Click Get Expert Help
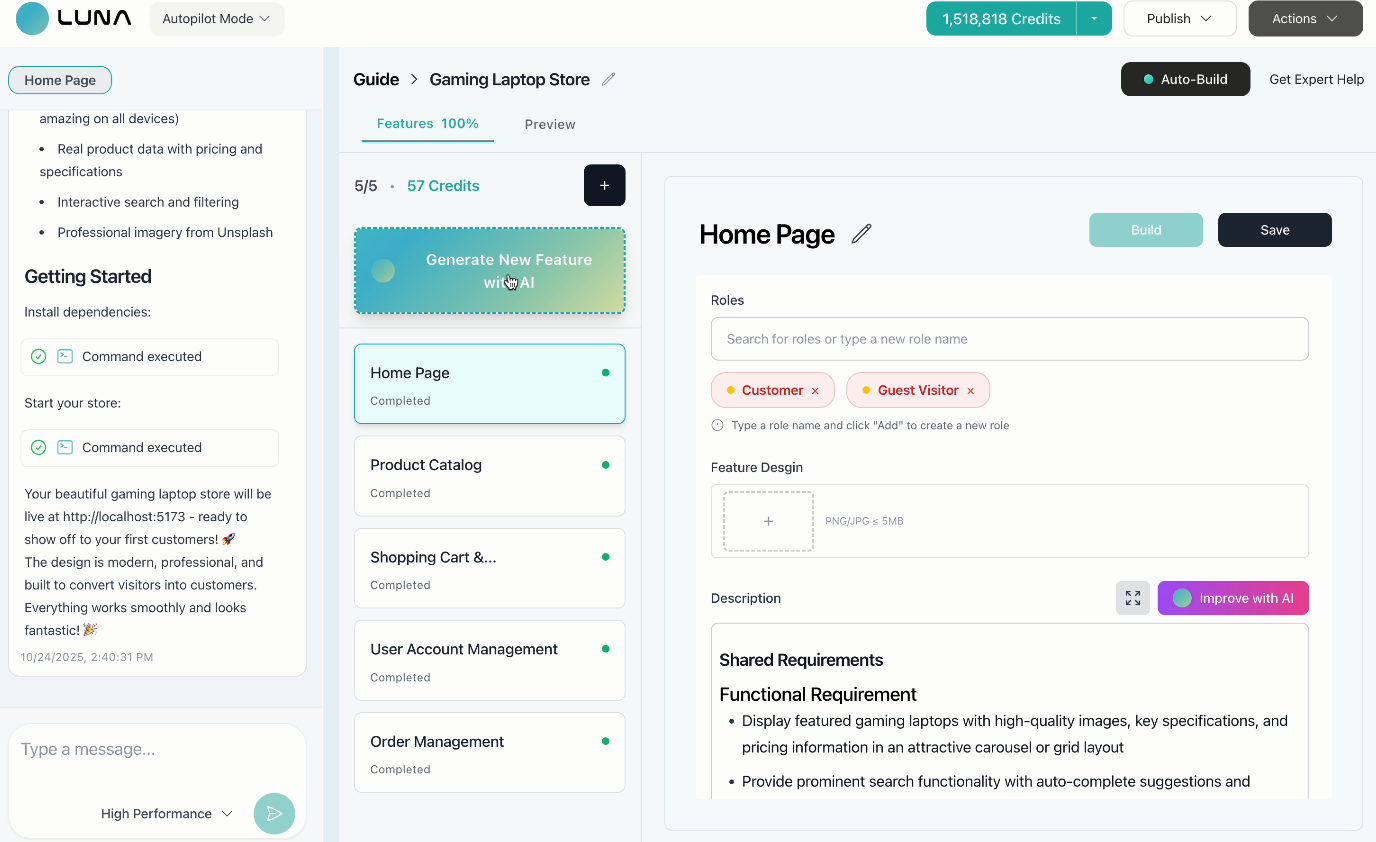 click(x=1316, y=79)
